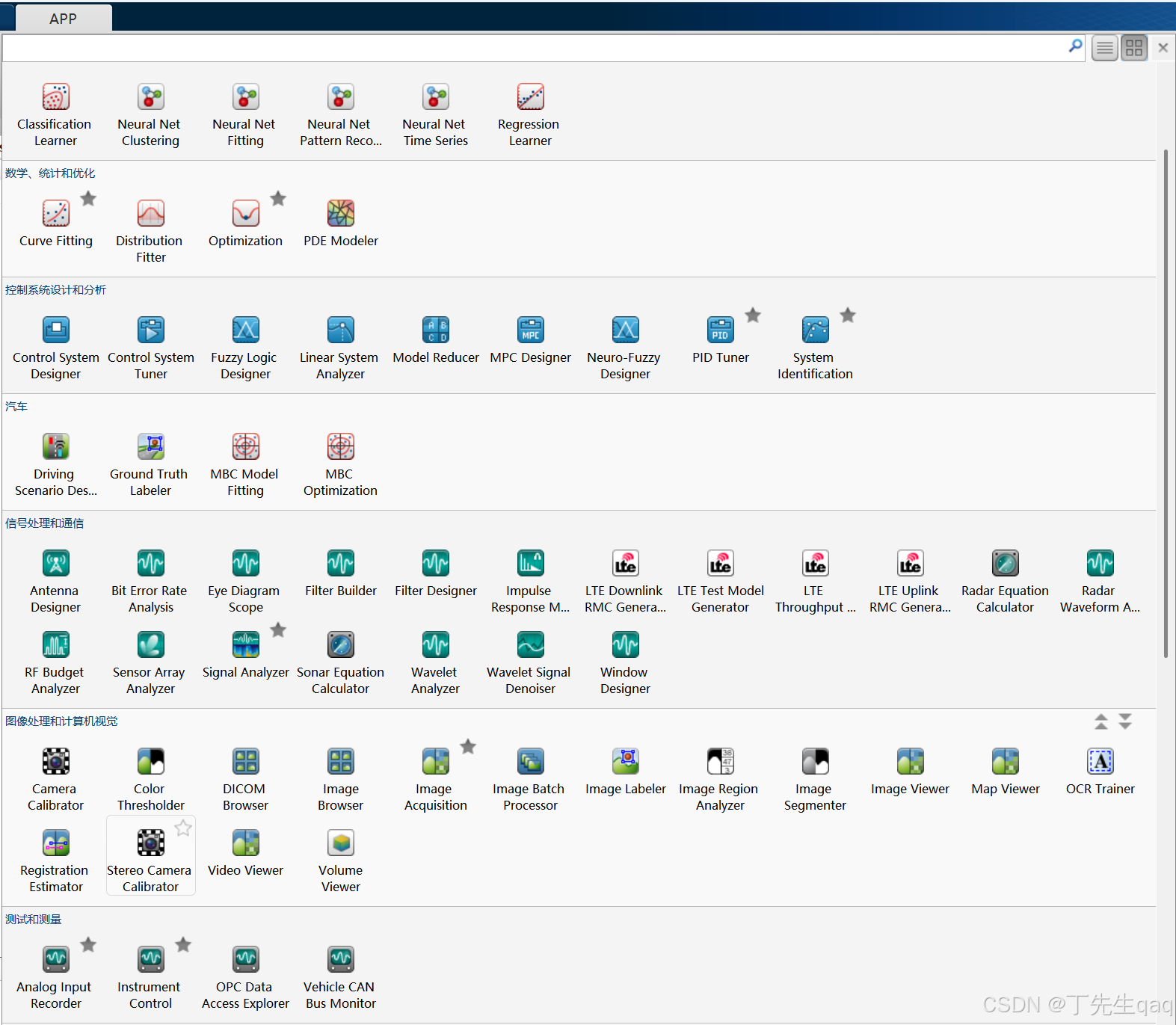Open Sensor Array Analyzer
The width and height of the screenshot is (1176, 1025).
click(150, 663)
